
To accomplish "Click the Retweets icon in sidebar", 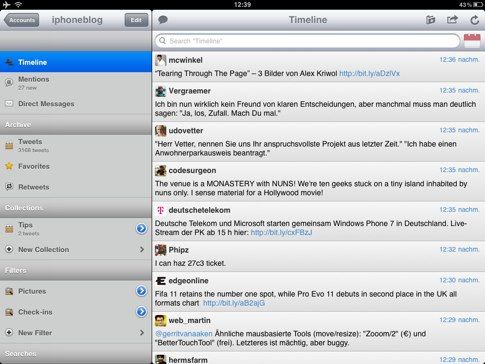I will [9, 187].
